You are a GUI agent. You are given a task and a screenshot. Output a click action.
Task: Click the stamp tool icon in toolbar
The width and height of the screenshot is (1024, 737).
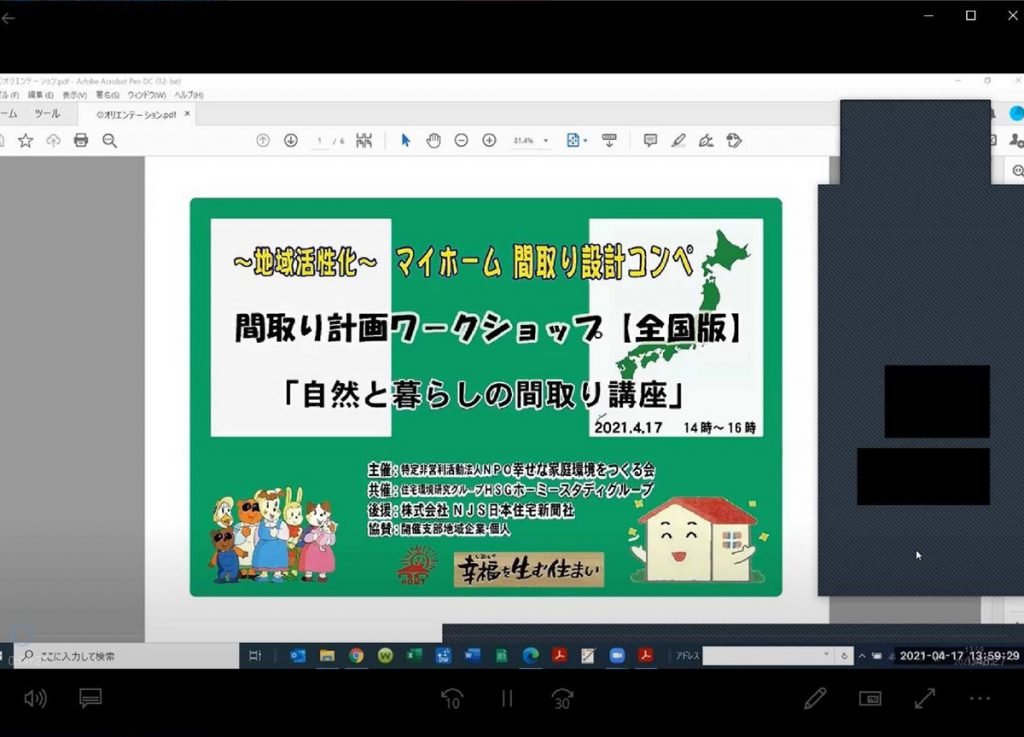click(734, 140)
